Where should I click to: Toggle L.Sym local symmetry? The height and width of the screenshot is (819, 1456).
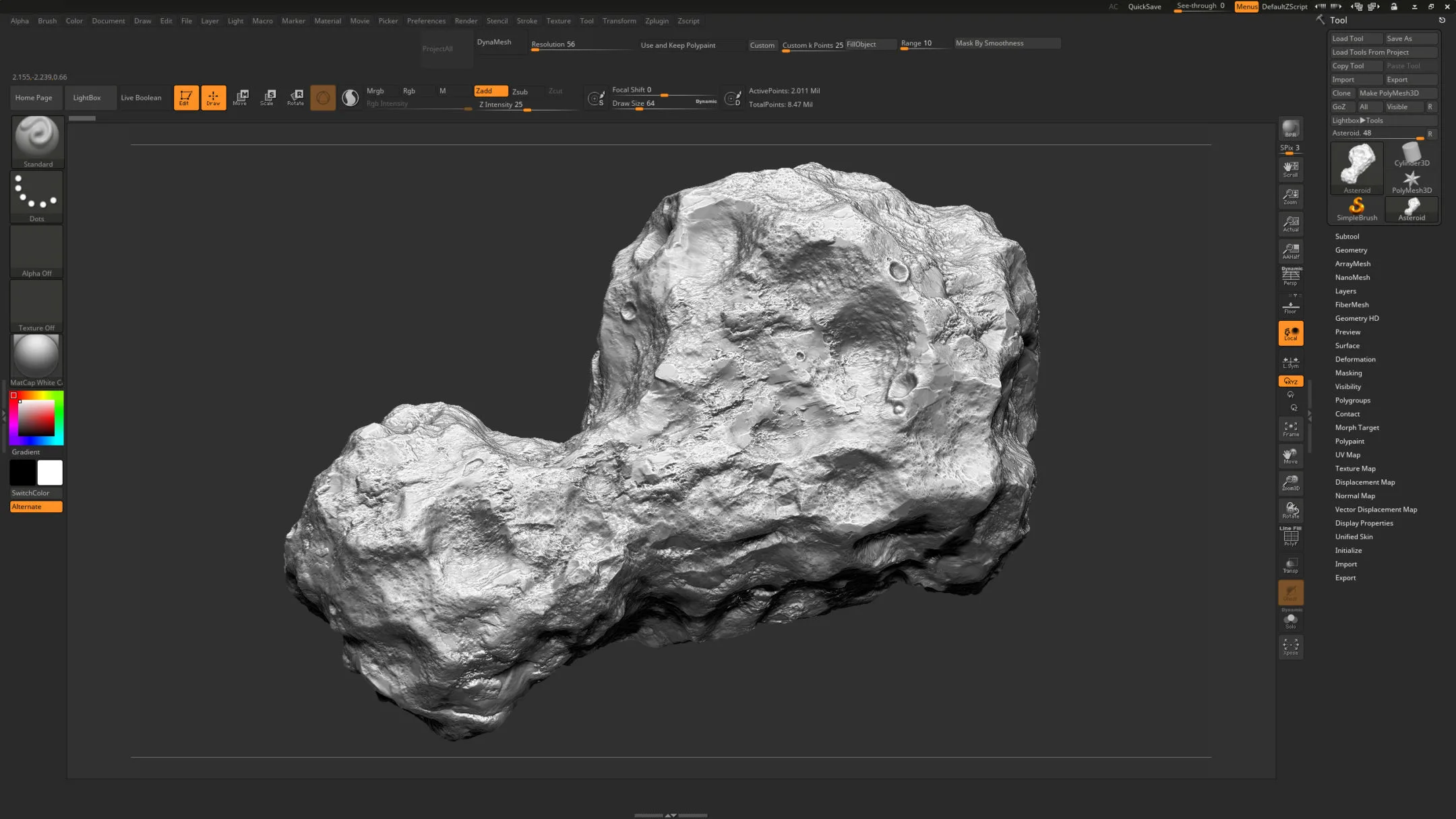tap(1290, 362)
